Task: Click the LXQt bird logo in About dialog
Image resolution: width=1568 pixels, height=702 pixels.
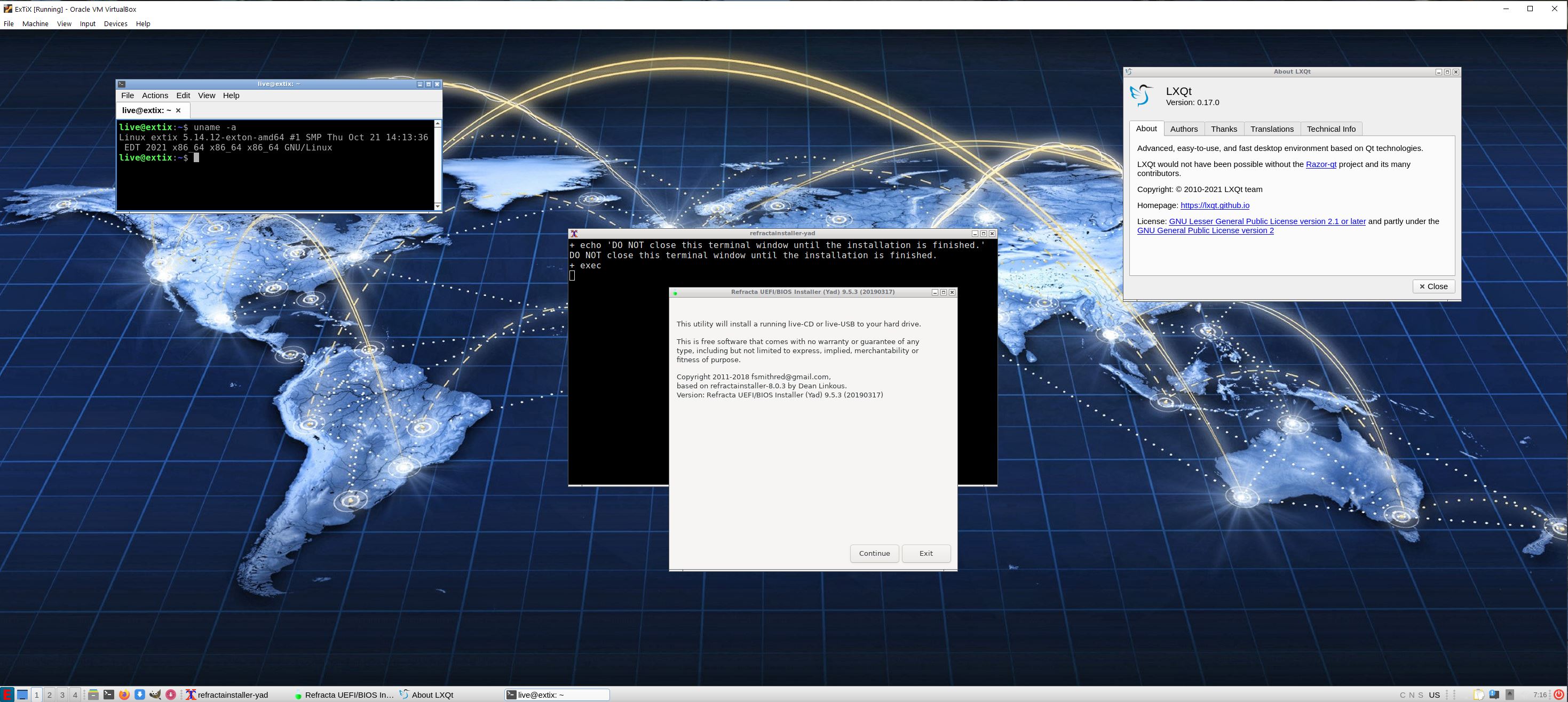Action: coord(1142,95)
